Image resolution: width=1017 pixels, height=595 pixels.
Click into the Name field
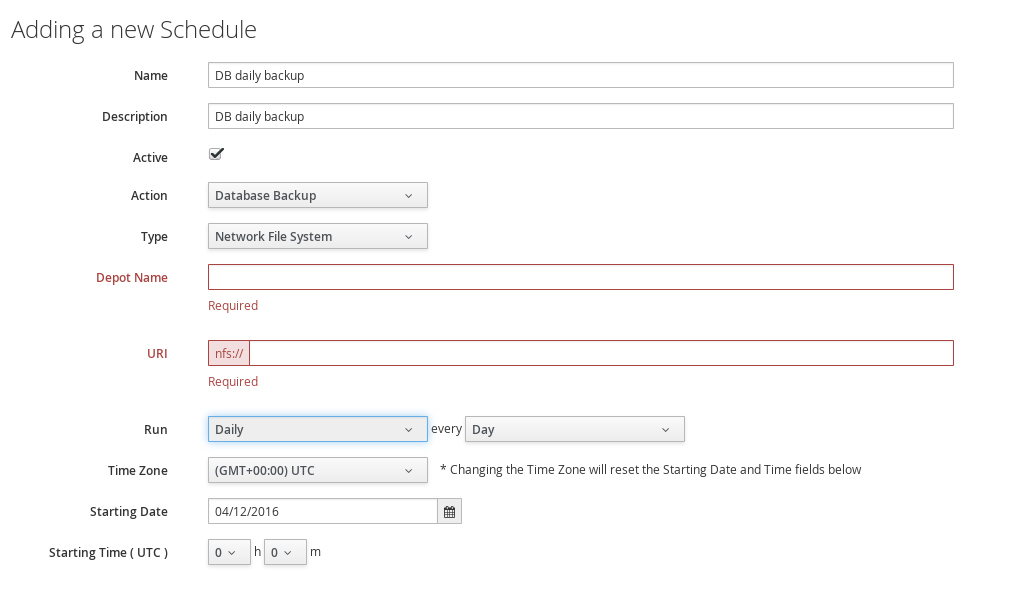[x=580, y=75]
